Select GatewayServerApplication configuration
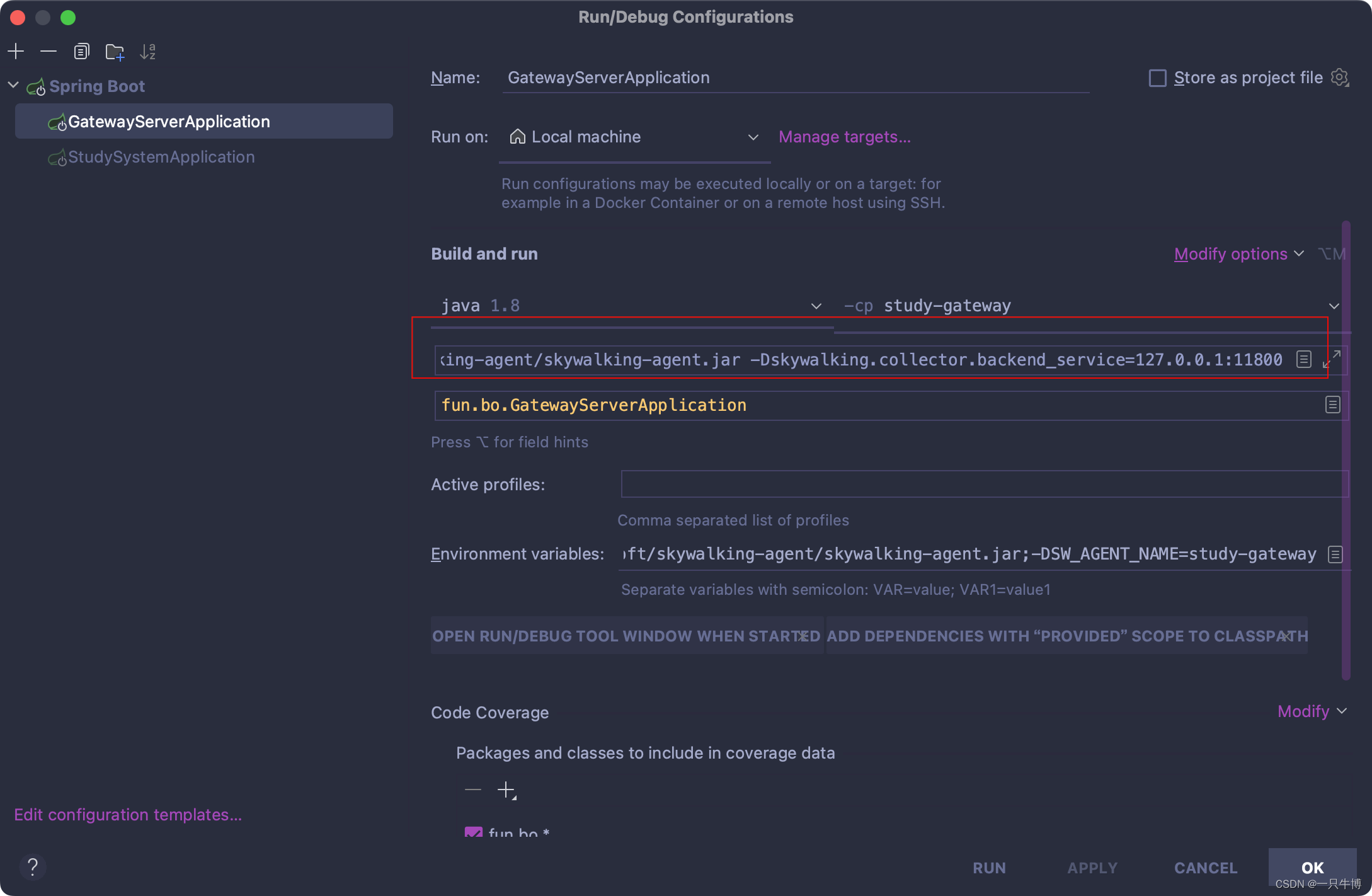 coord(204,121)
